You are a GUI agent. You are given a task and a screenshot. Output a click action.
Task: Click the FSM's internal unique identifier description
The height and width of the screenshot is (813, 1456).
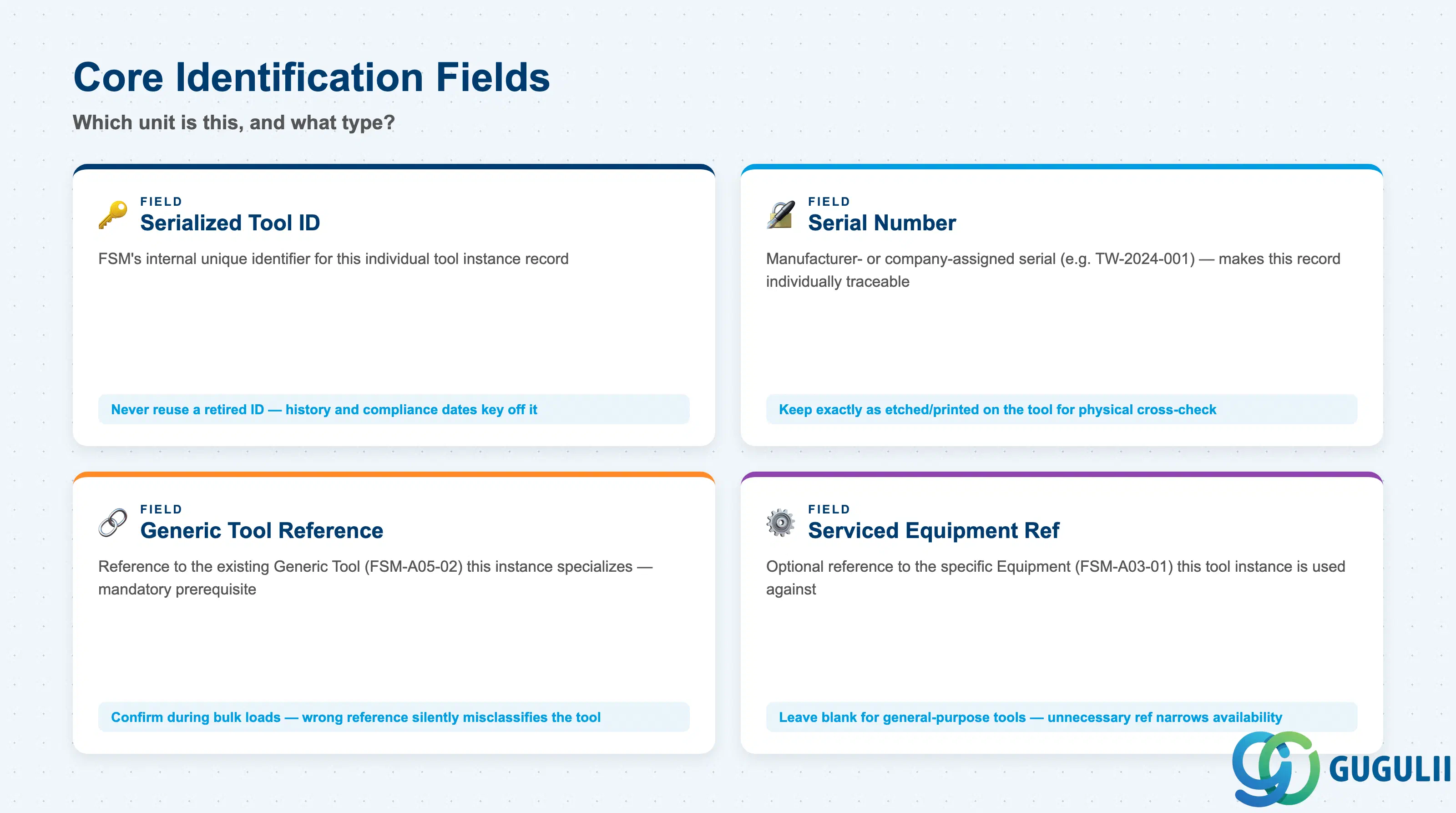[334, 259]
